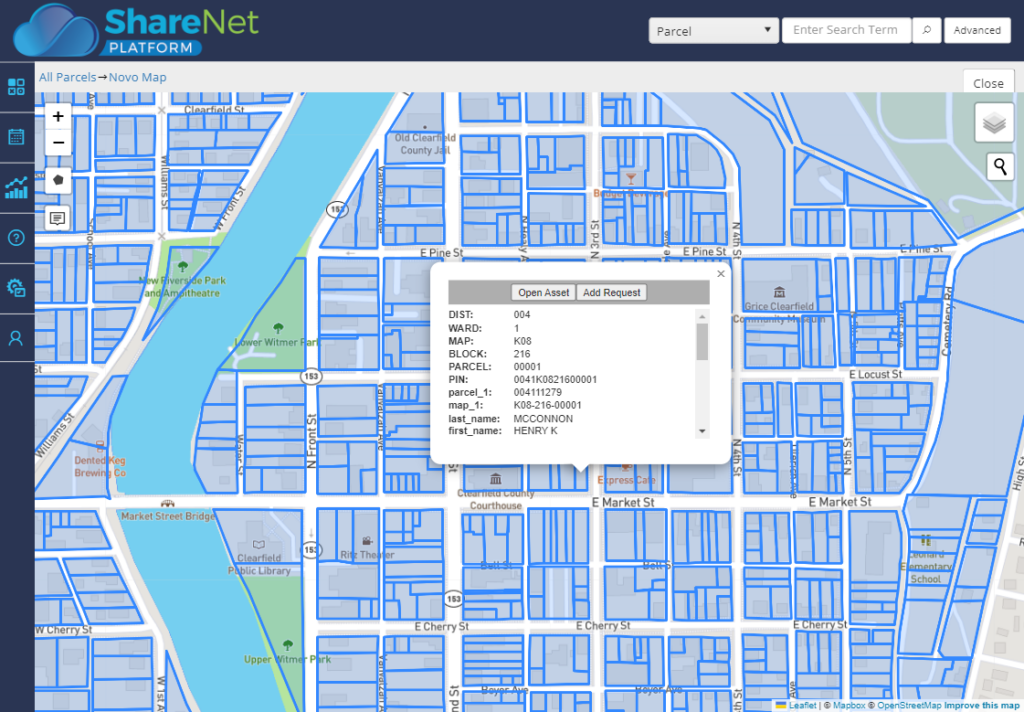The width and height of the screenshot is (1024, 712).
Task: Click the Express Cafe map label
Action: pos(626,480)
